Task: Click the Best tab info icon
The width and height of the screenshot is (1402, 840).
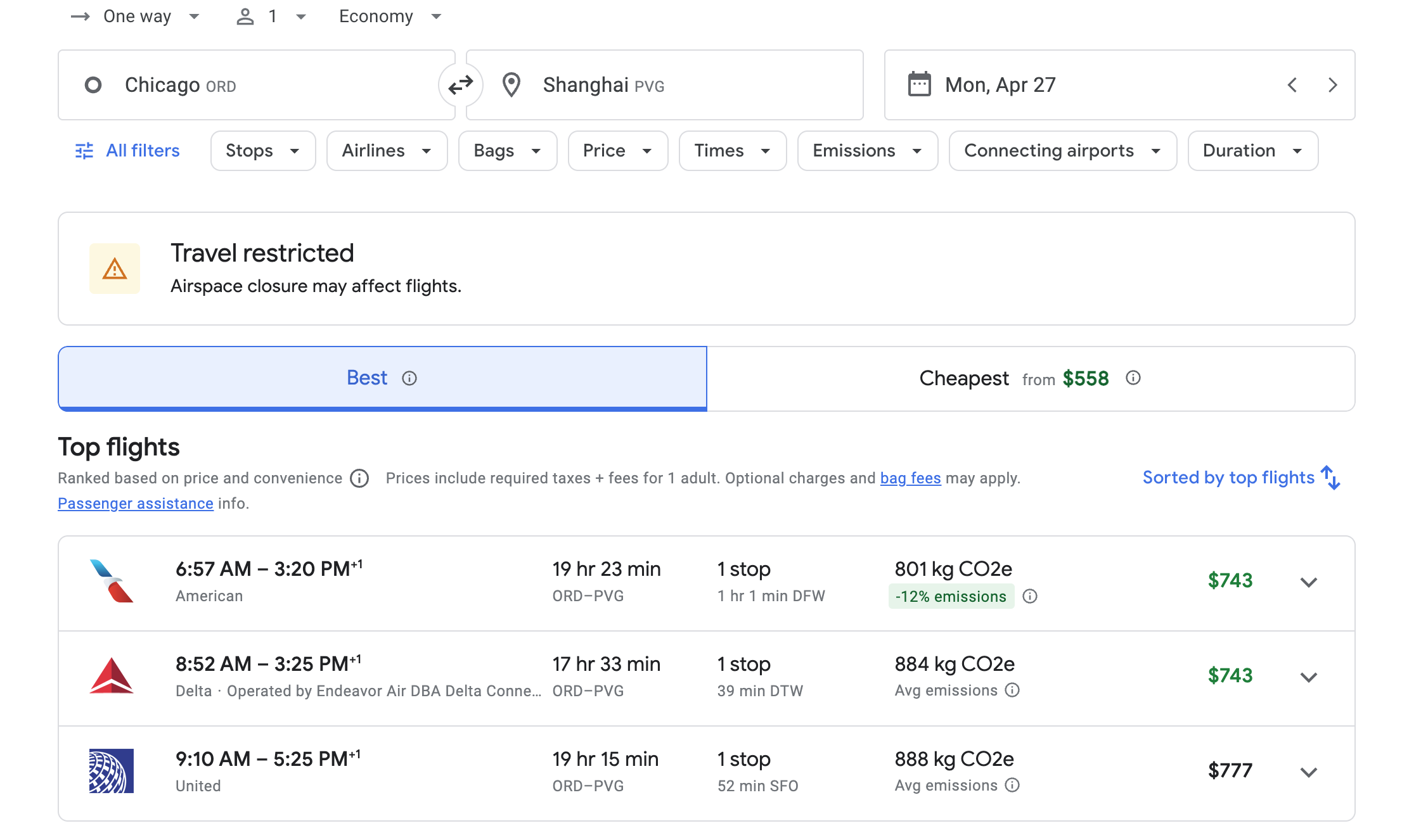Action: (409, 378)
